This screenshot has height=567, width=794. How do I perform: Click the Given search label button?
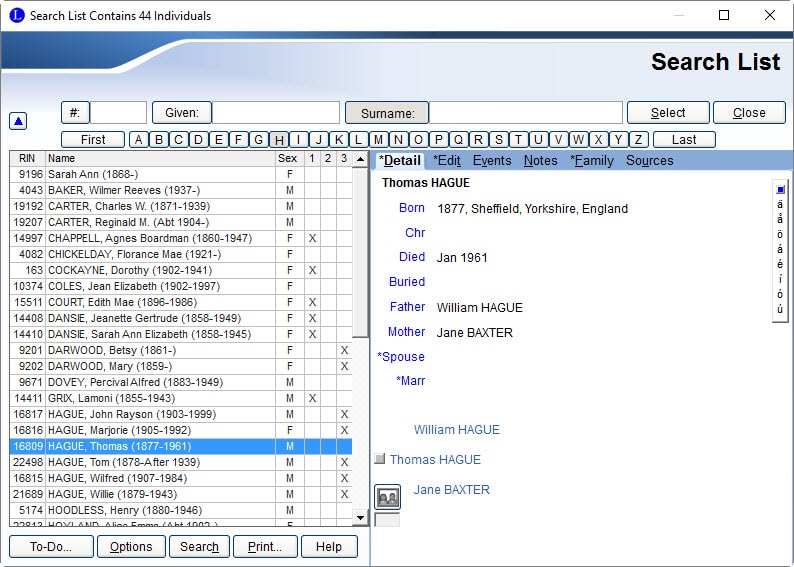(x=182, y=112)
